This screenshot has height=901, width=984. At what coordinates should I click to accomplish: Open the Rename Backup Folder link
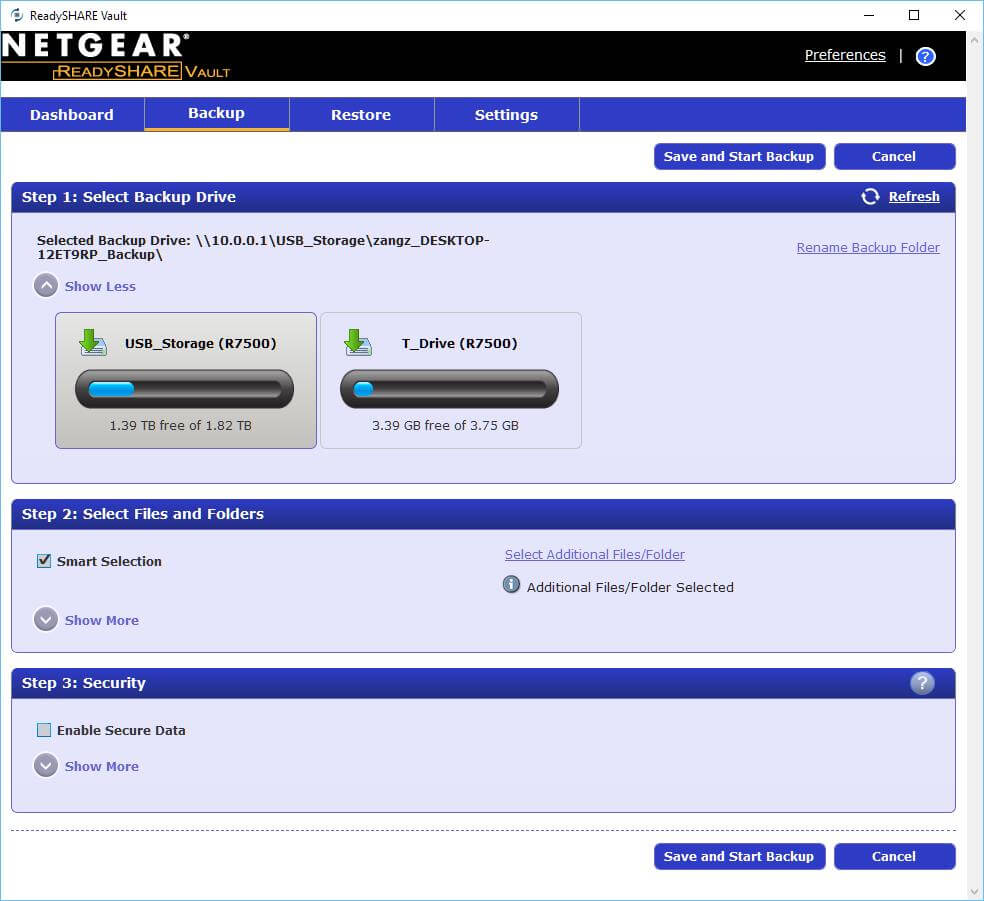[x=867, y=248]
